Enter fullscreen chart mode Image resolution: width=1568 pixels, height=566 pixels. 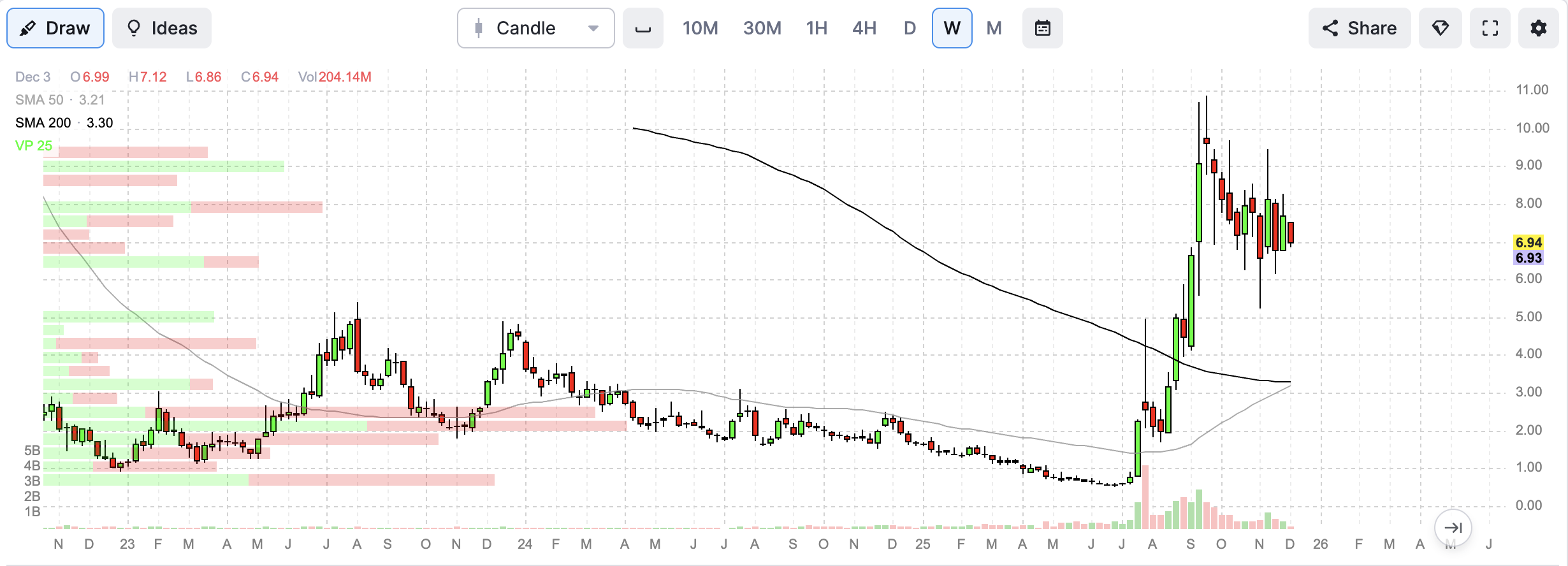click(1490, 28)
